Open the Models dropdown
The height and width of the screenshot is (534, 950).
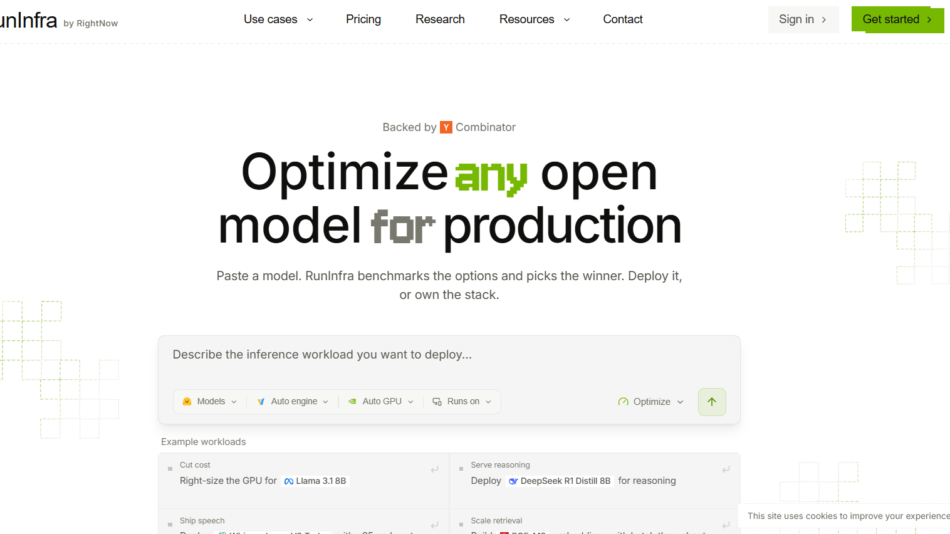click(210, 401)
